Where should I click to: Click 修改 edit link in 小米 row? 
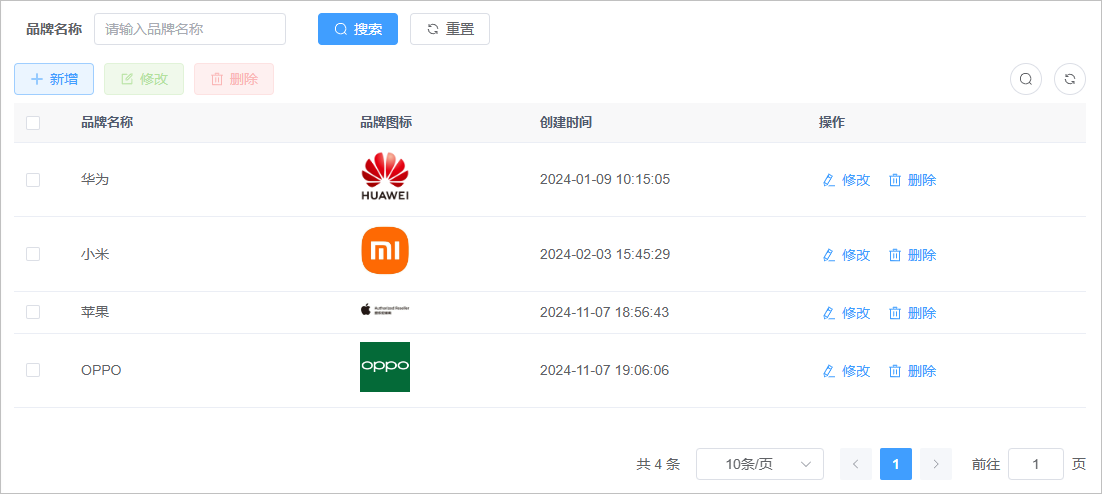pos(847,255)
